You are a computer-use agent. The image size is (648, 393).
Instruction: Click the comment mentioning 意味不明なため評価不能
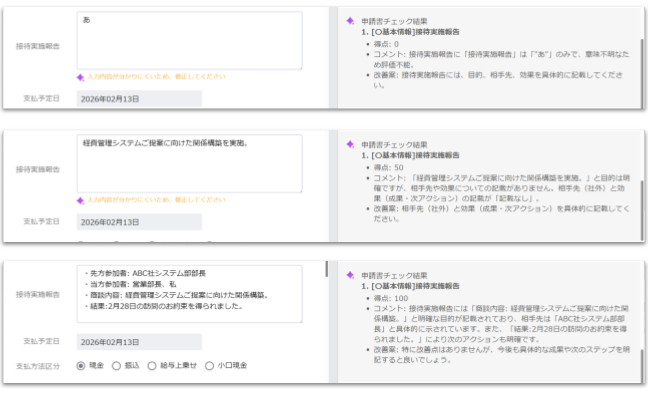click(x=501, y=59)
